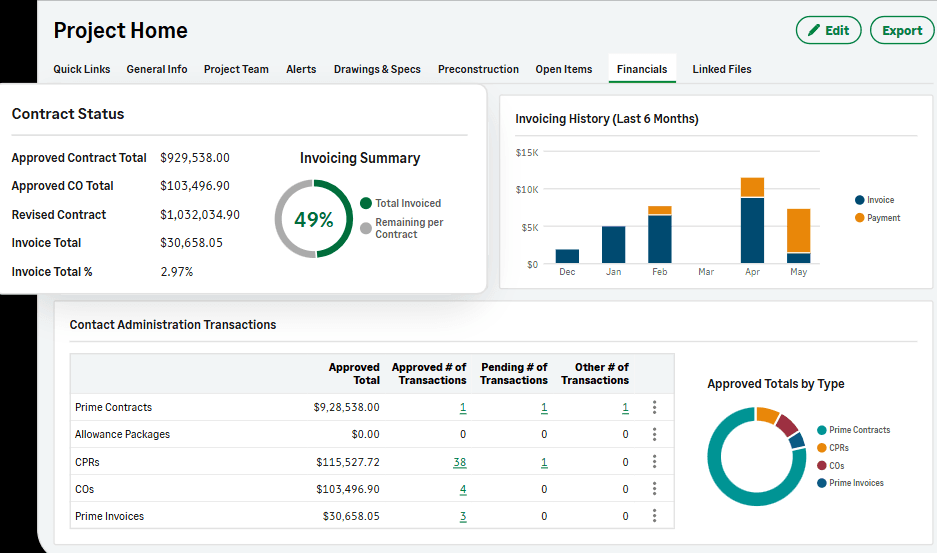Viewport: 937px width, 553px height.
Task: Click Remaining per Contract legend dot
Action: coord(366,228)
